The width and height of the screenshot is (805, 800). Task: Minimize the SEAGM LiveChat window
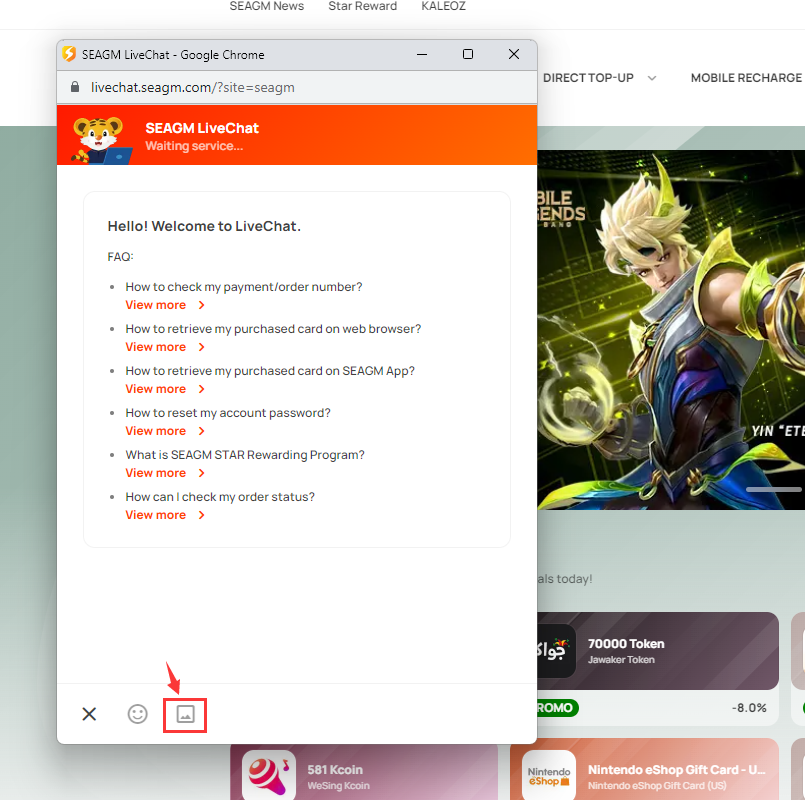422,54
